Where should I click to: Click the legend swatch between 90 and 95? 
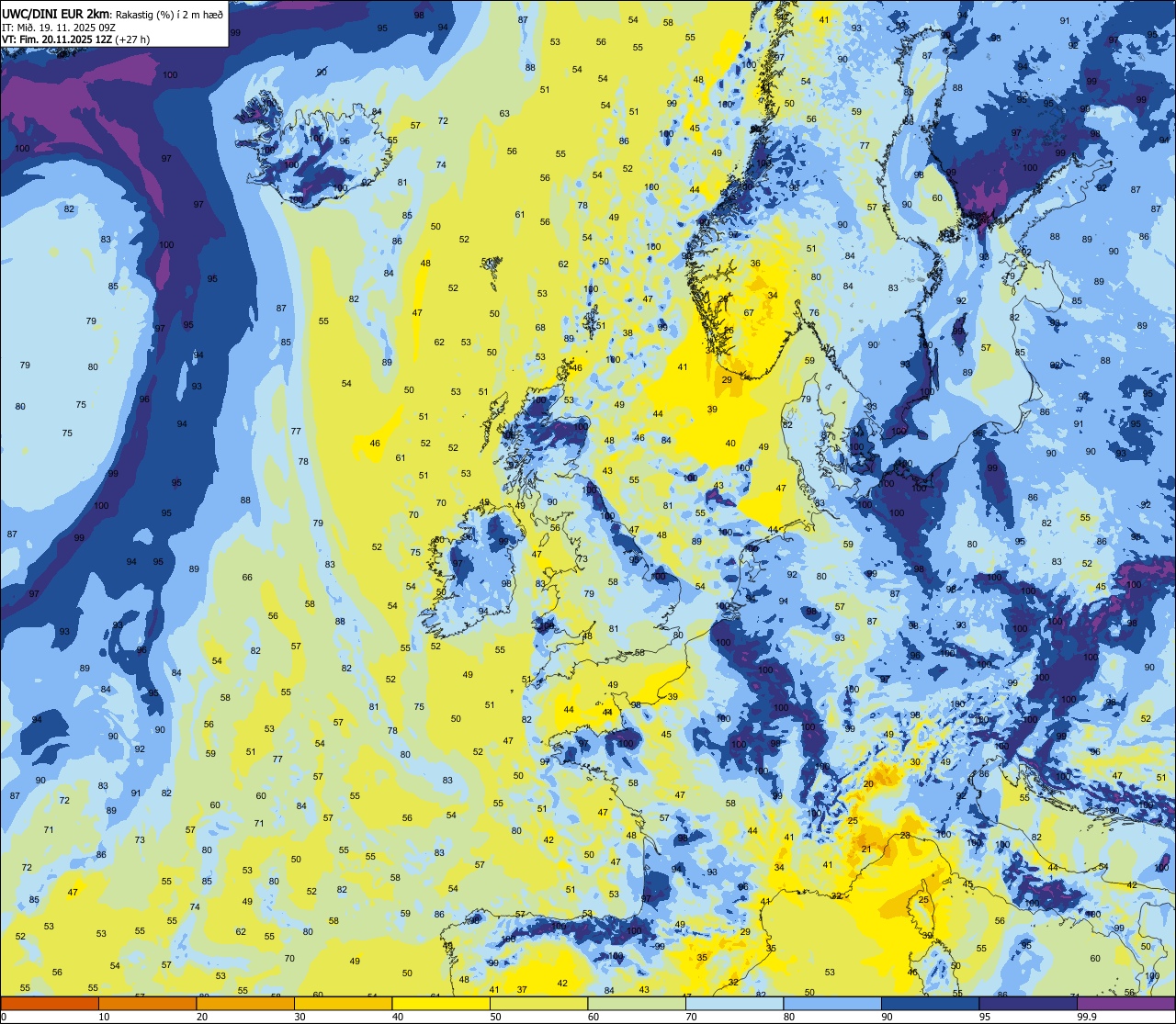930,1004
